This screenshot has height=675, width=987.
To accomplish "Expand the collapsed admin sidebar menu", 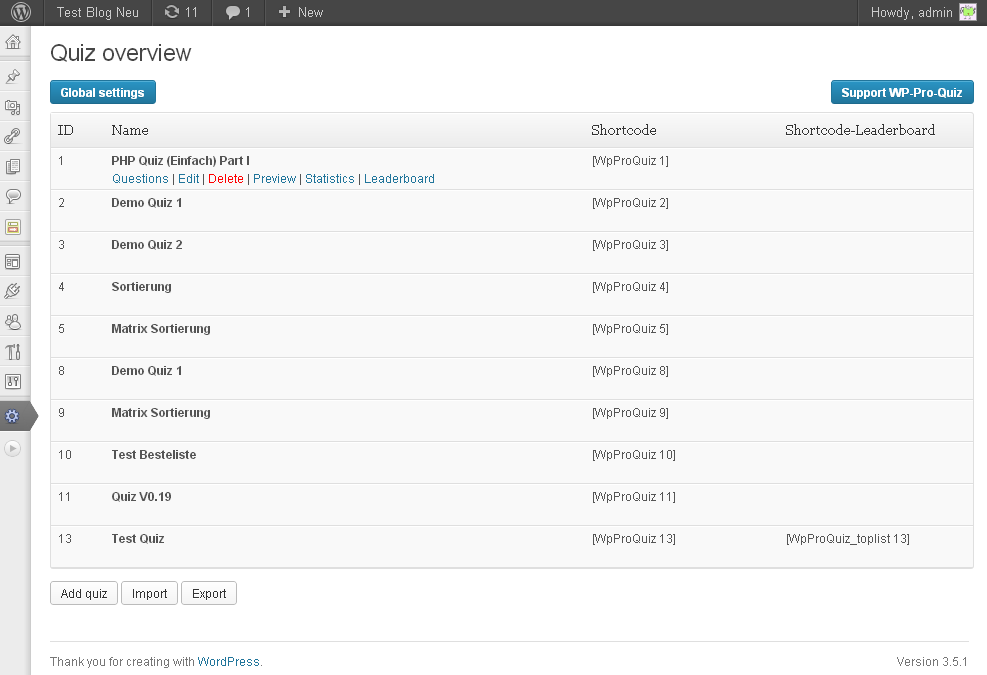I will 13,449.
